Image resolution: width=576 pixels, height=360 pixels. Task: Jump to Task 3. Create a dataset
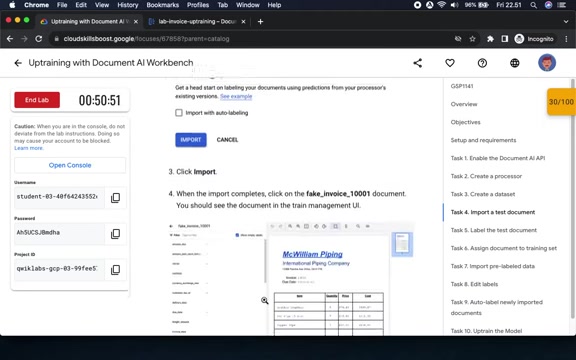coord(483,194)
